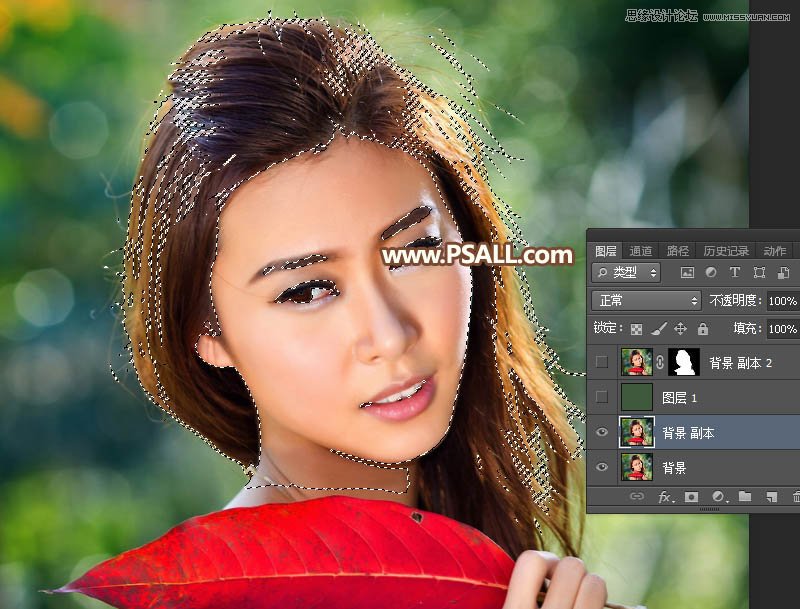Create a new layer group folder
800x609 pixels.
[745, 496]
